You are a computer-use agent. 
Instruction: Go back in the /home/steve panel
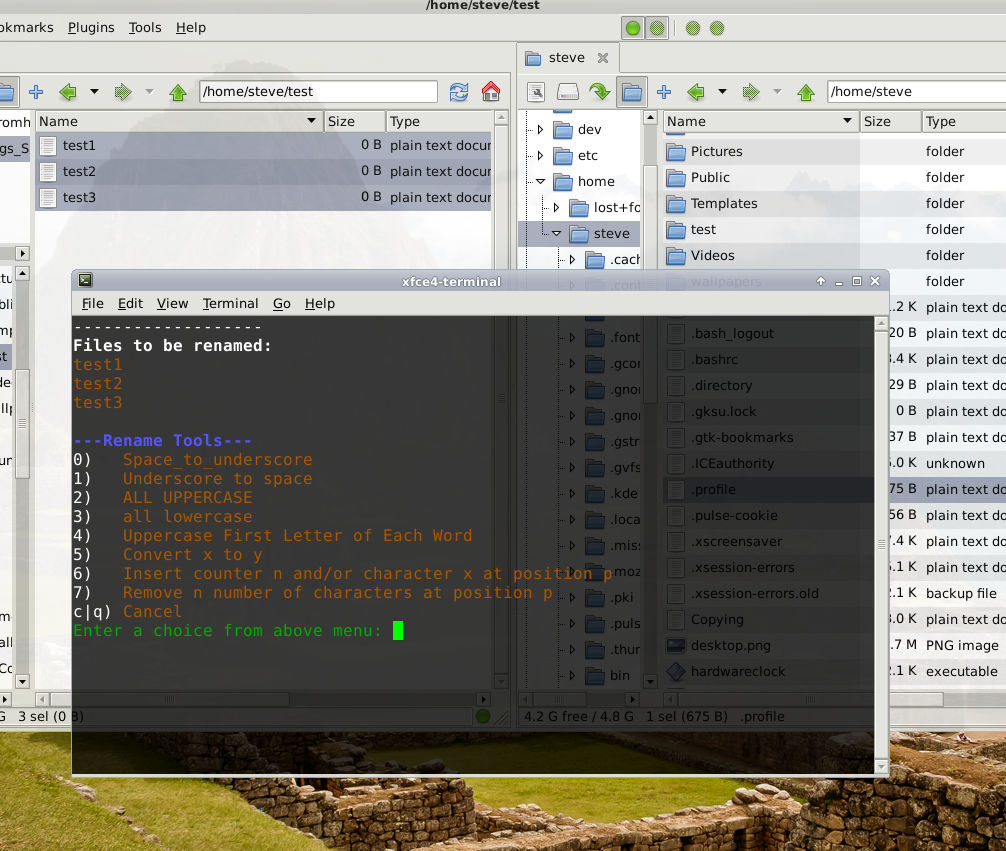click(x=695, y=92)
